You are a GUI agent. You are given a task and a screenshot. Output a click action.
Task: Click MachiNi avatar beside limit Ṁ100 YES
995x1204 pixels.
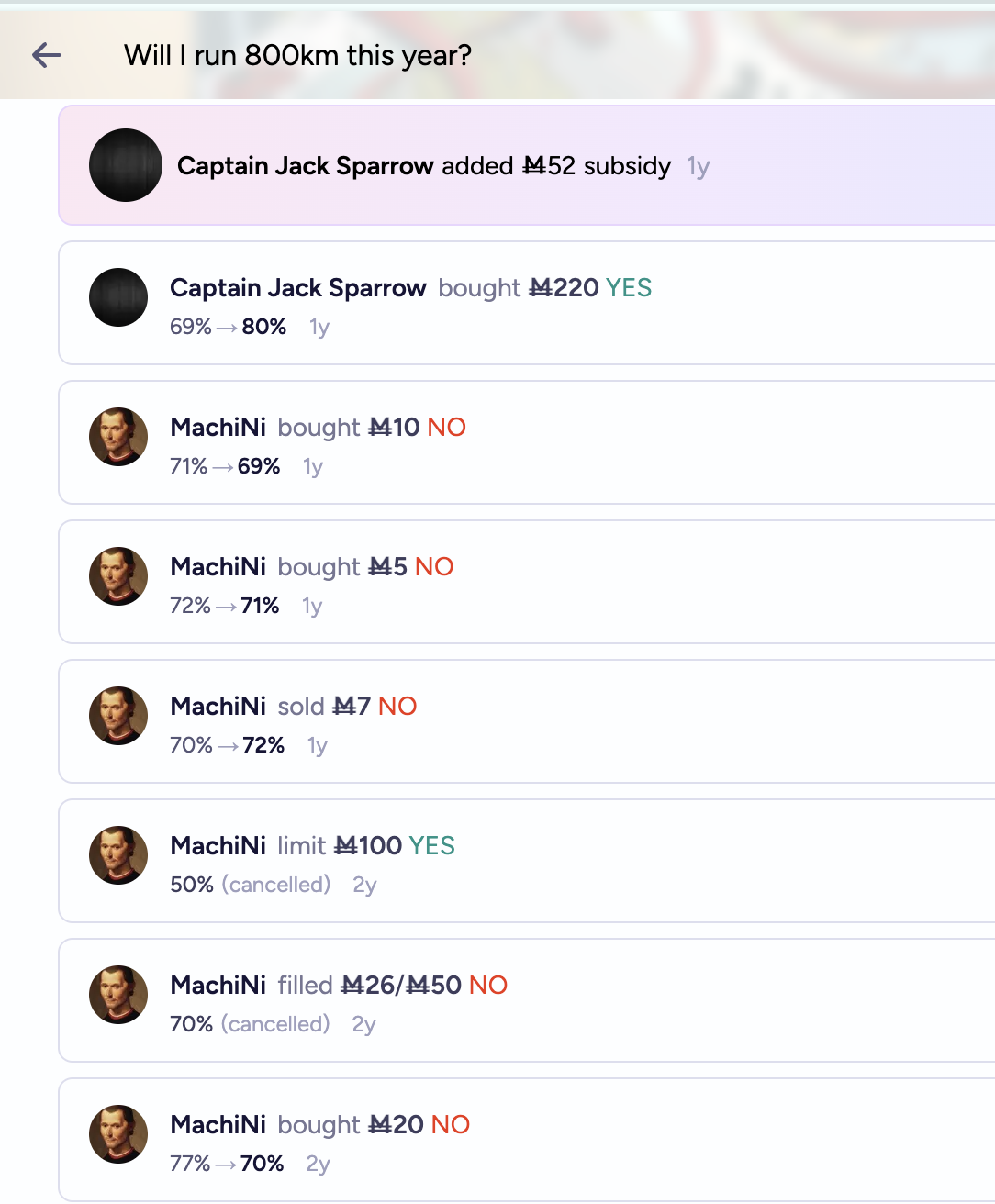(x=118, y=855)
